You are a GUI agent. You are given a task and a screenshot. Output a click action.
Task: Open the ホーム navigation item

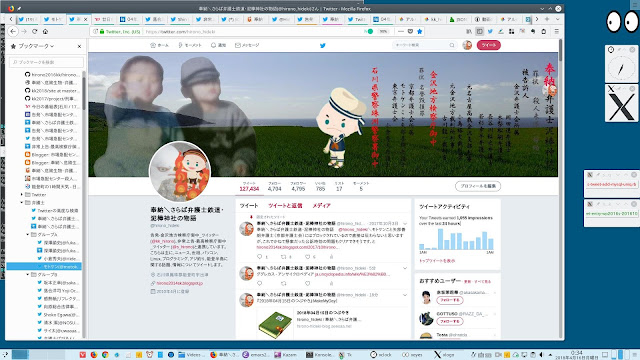tap(160, 45)
